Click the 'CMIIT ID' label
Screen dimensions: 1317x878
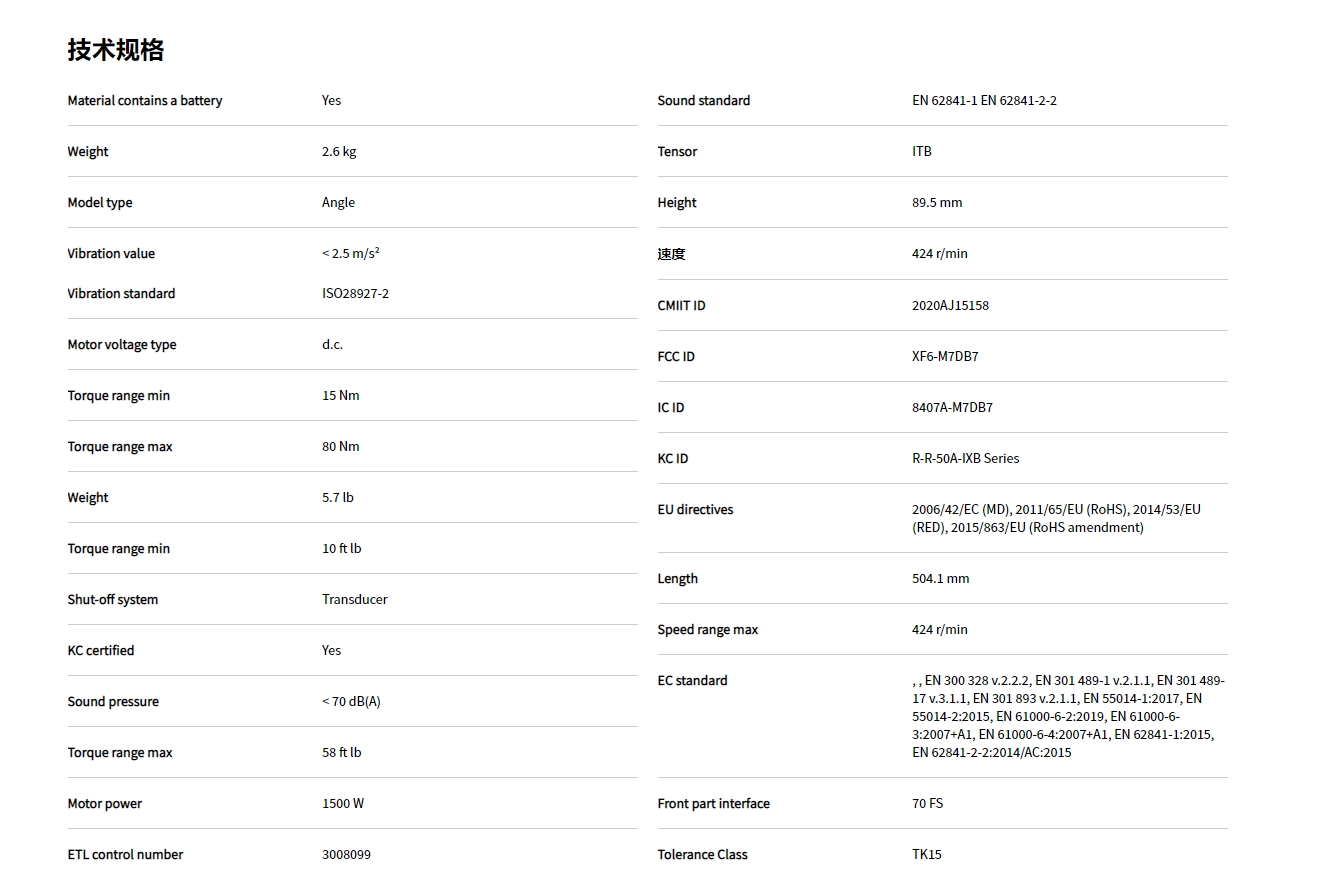(681, 305)
